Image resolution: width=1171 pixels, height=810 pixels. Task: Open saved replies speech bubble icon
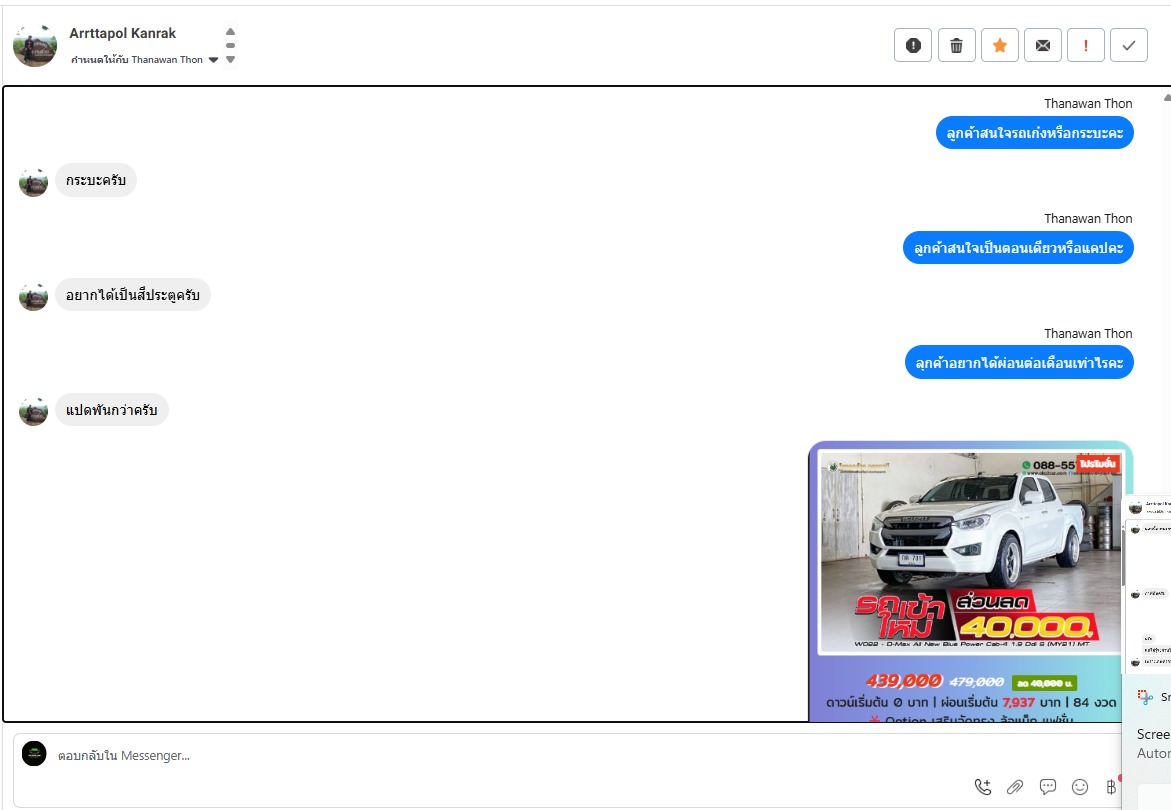click(1048, 786)
